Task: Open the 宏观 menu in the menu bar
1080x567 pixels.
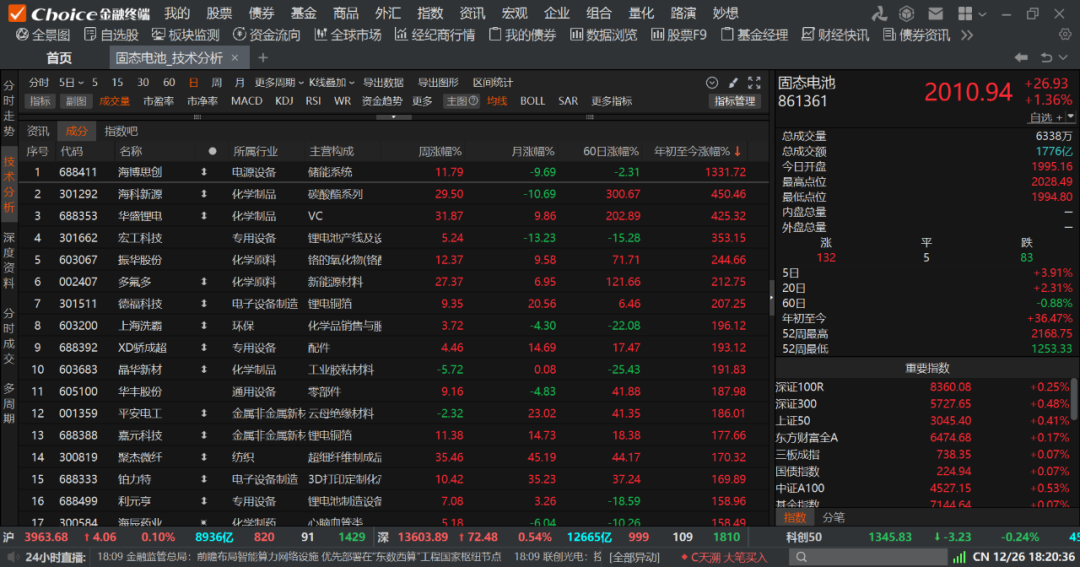Action: (514, 13)
